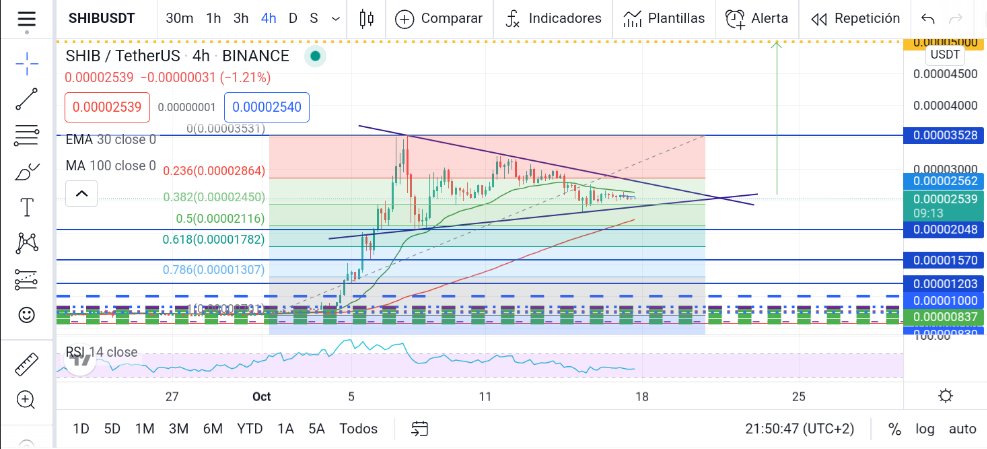This screenshot has width=987, height=449.
Task: Open timezone menu at 21:50:47 (UTC+2)
Action: [800, 429]
